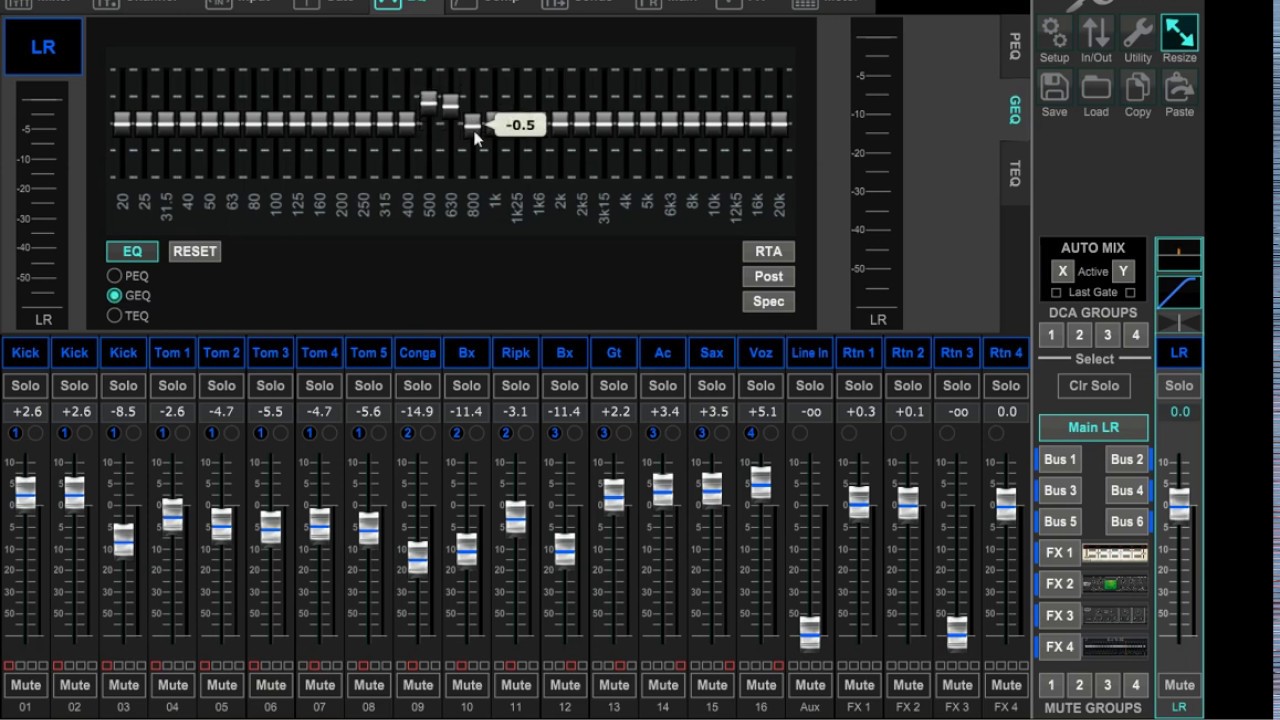This screenshot has height=720, width=1280.
Task: Tick the Last Gate checkbox beside Y
Action: (x=1130, y=292)
